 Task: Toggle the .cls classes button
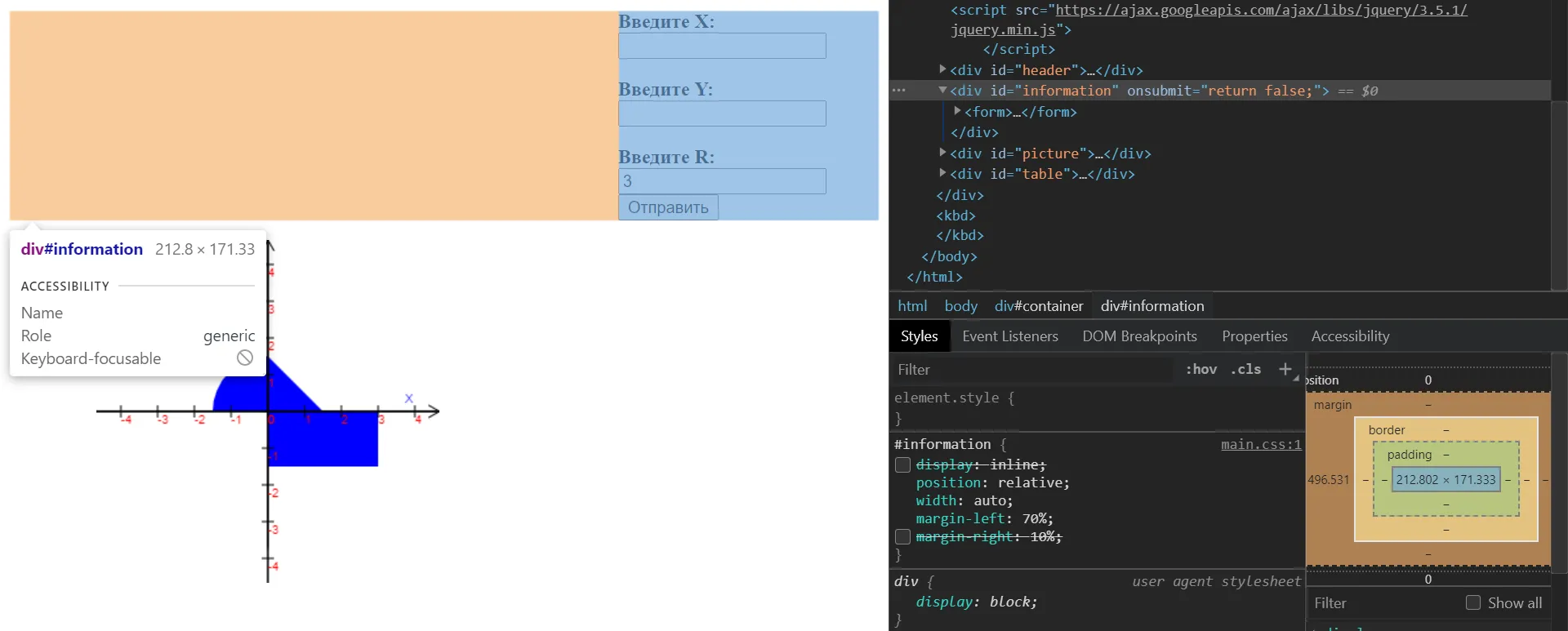[1245, 369]
